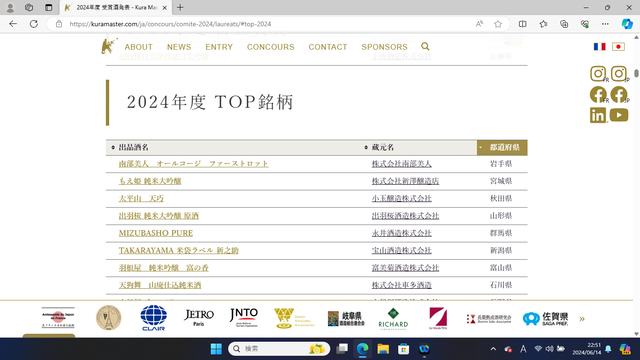Open 天狗舞 山廃仕込純米酒 link

point(160,285)
